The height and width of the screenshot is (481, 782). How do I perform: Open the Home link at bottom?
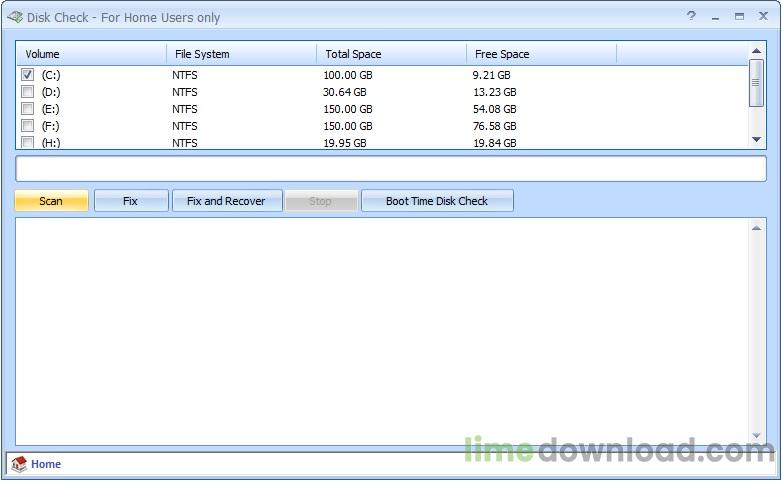point(46,464)
